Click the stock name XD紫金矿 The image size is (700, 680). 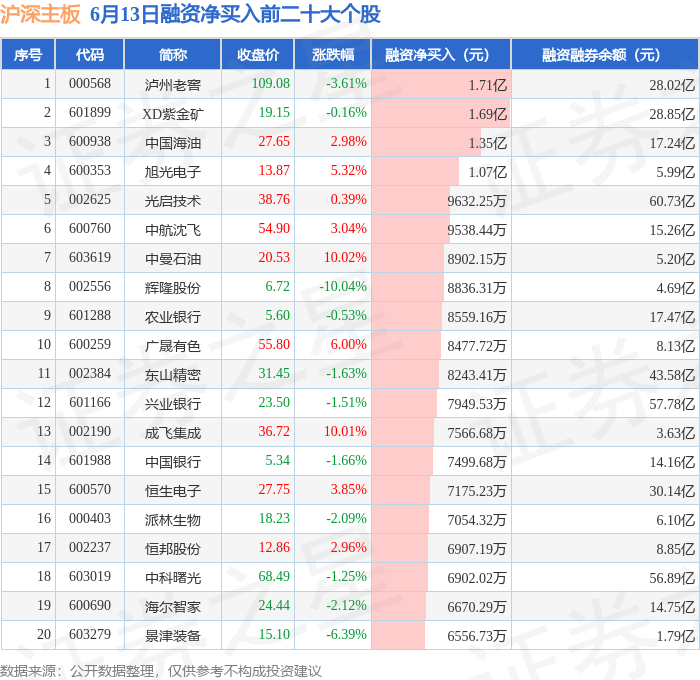coord(173,114)
